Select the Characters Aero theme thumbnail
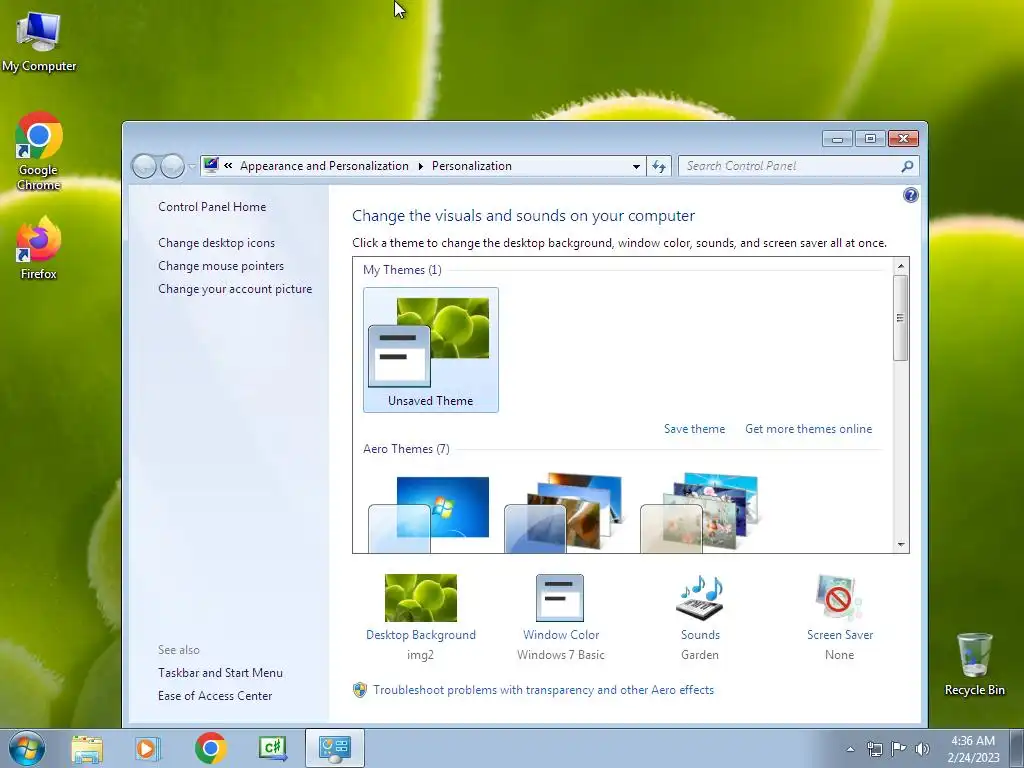1024x768 pixels. pos(699,513)
